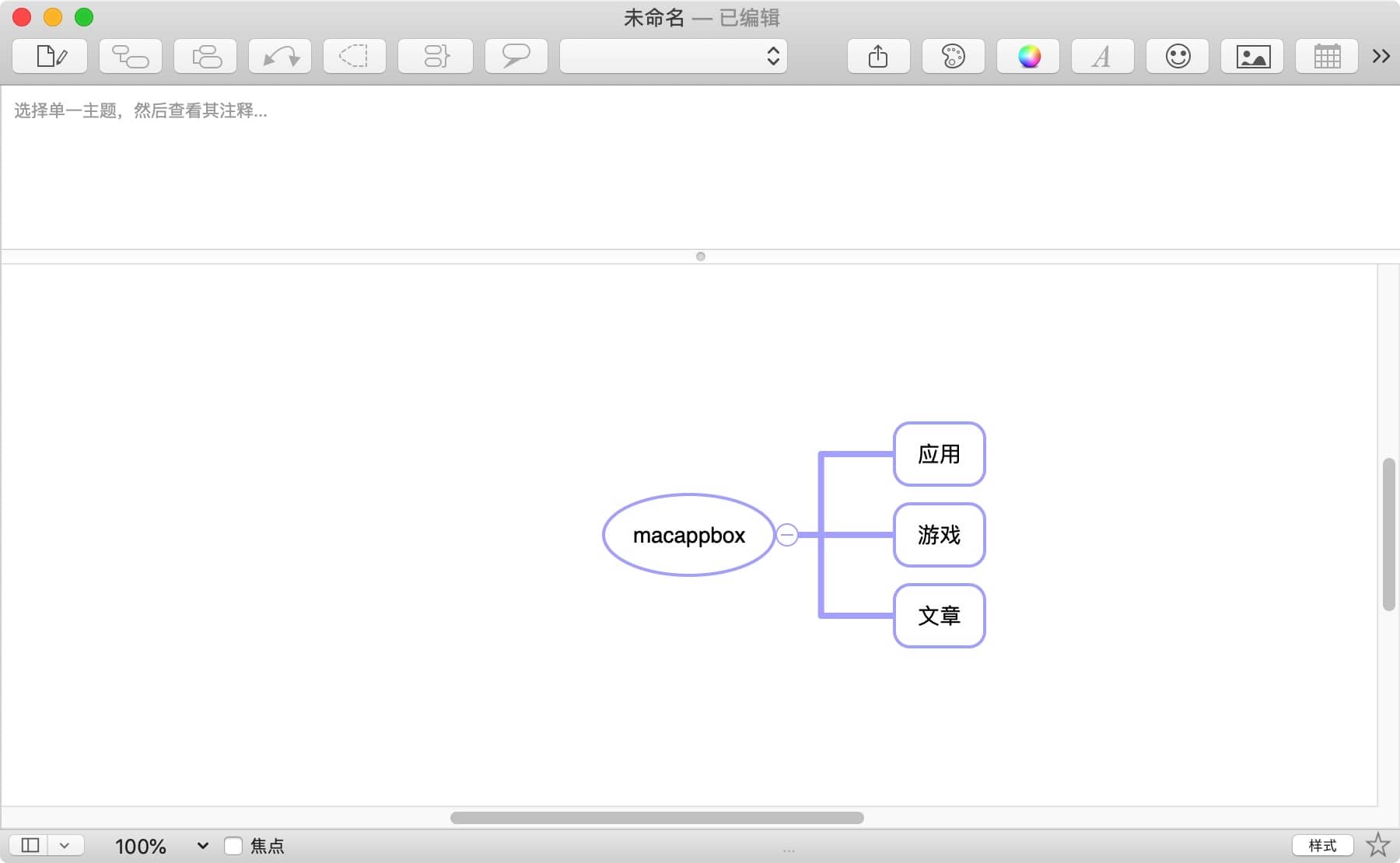Select the 文章 topic node

pos(940,616)
